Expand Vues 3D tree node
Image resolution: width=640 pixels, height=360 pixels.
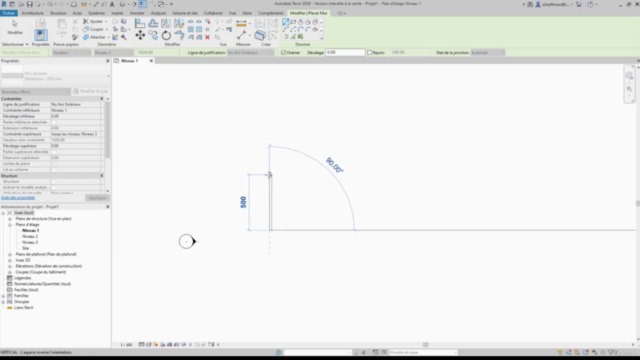pos(10,260)
